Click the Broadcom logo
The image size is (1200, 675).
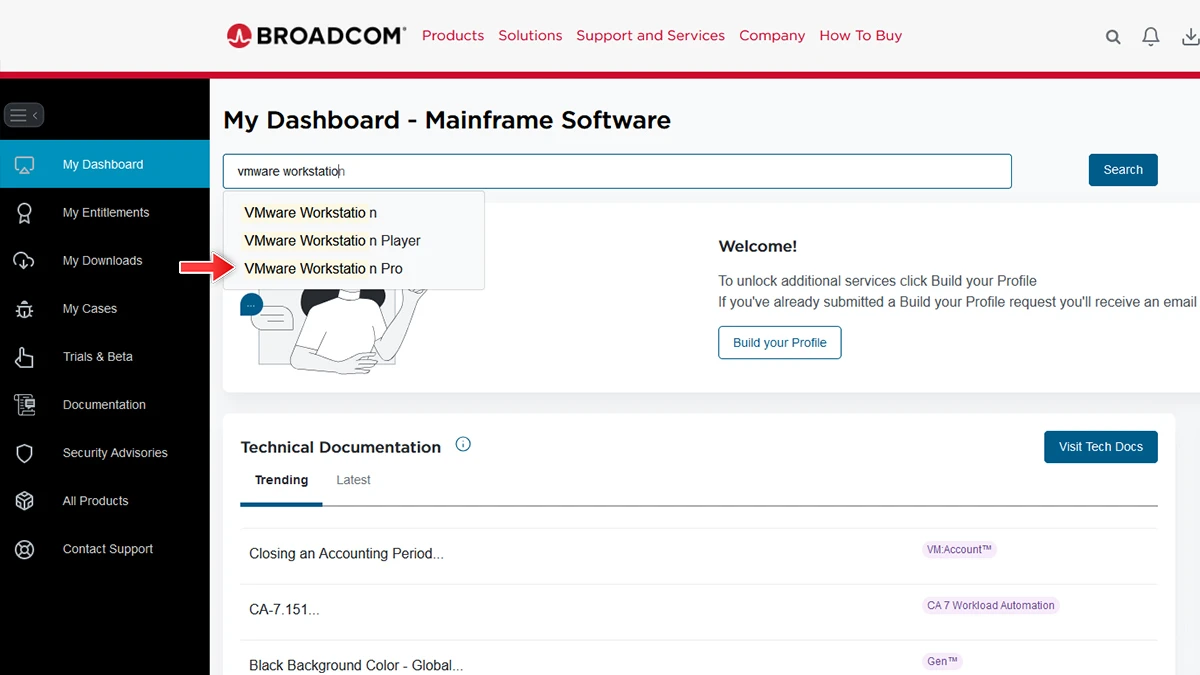[x=316, y=36]
